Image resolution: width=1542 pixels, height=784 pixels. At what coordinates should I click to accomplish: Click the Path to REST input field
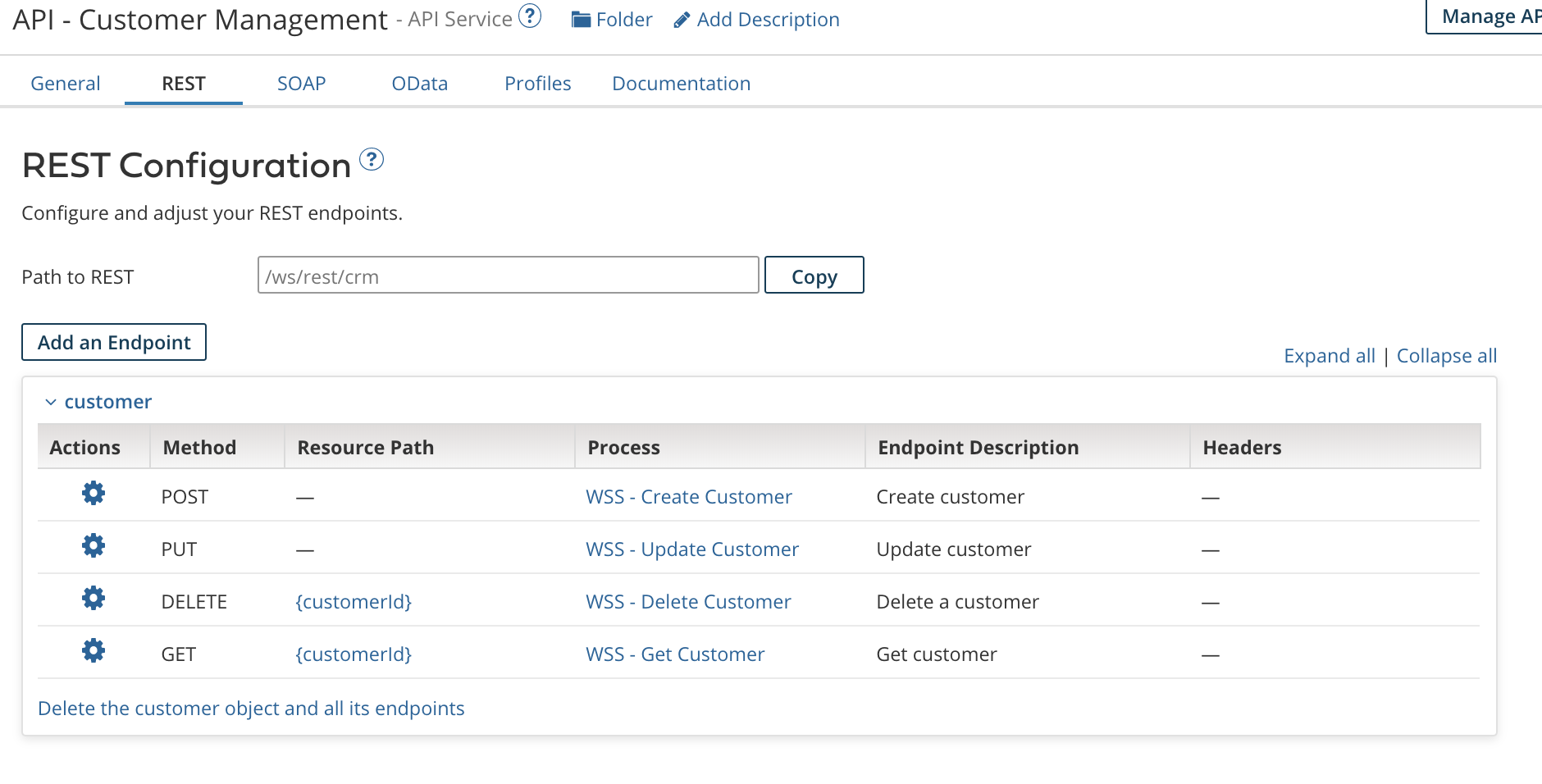[x=508, y=276]
